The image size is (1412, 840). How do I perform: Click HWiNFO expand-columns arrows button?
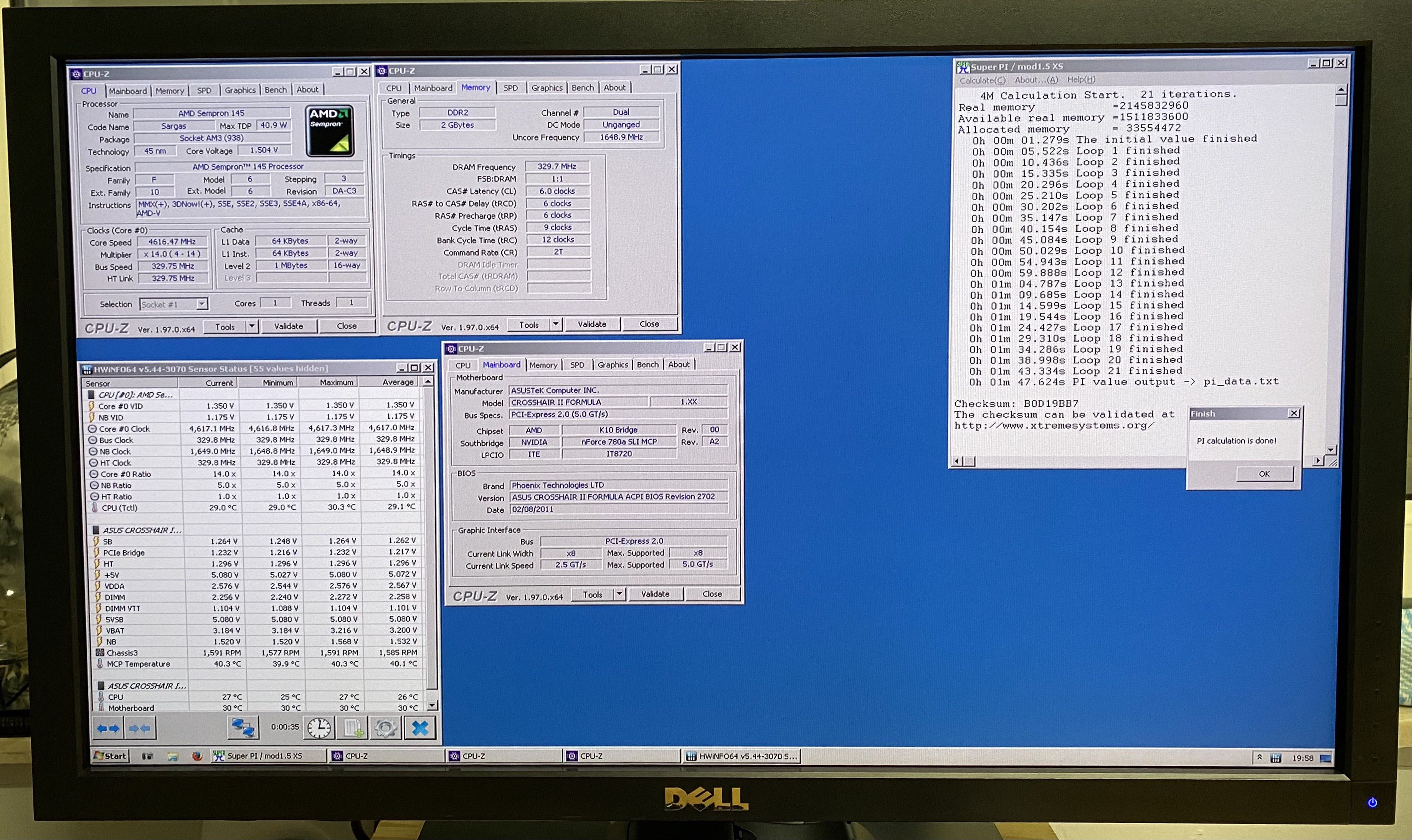[107, 728]
